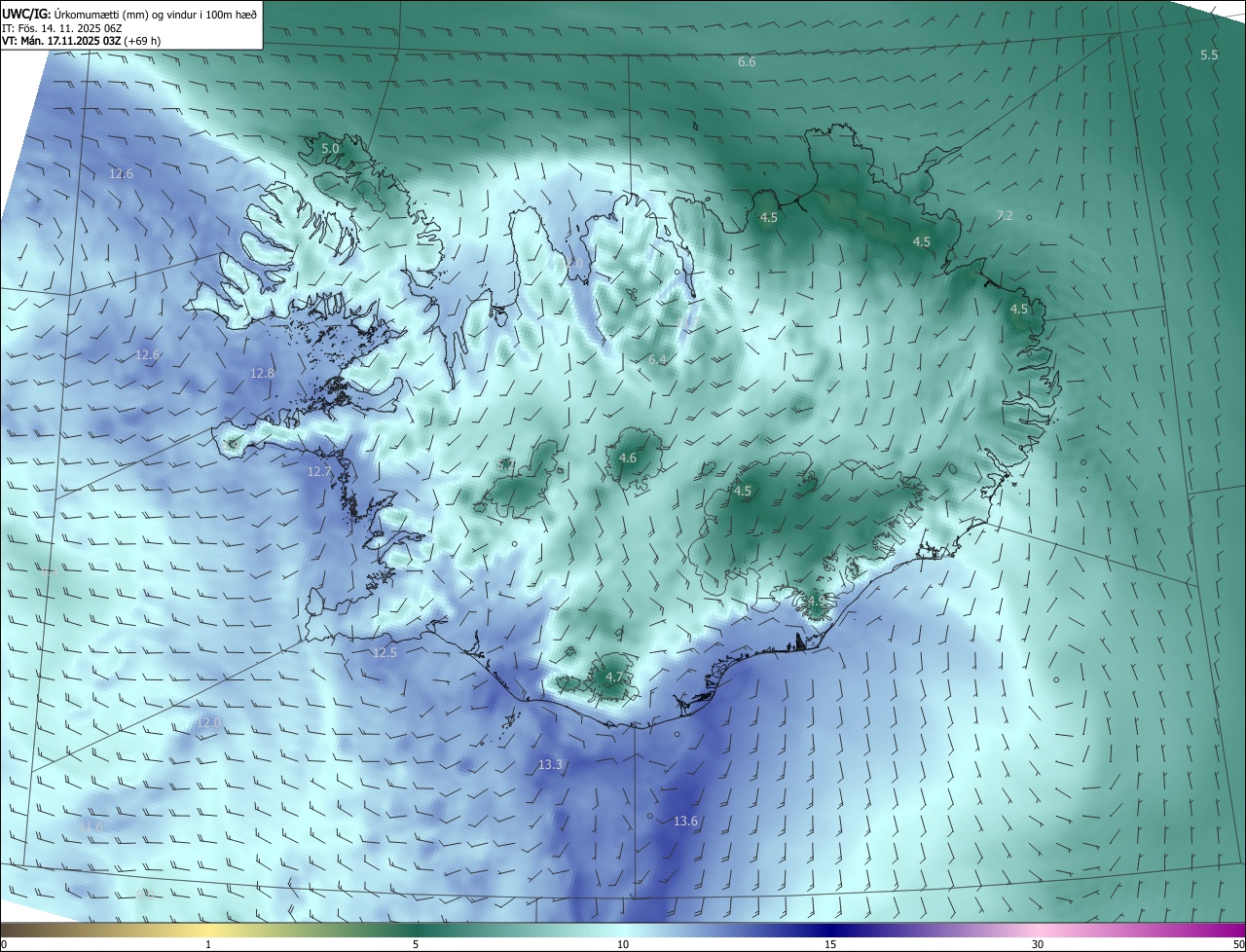This screenshot has height=952, width=1246.
Task: Click the 6.4 value in north Iceland
Action: pos(657,359)
